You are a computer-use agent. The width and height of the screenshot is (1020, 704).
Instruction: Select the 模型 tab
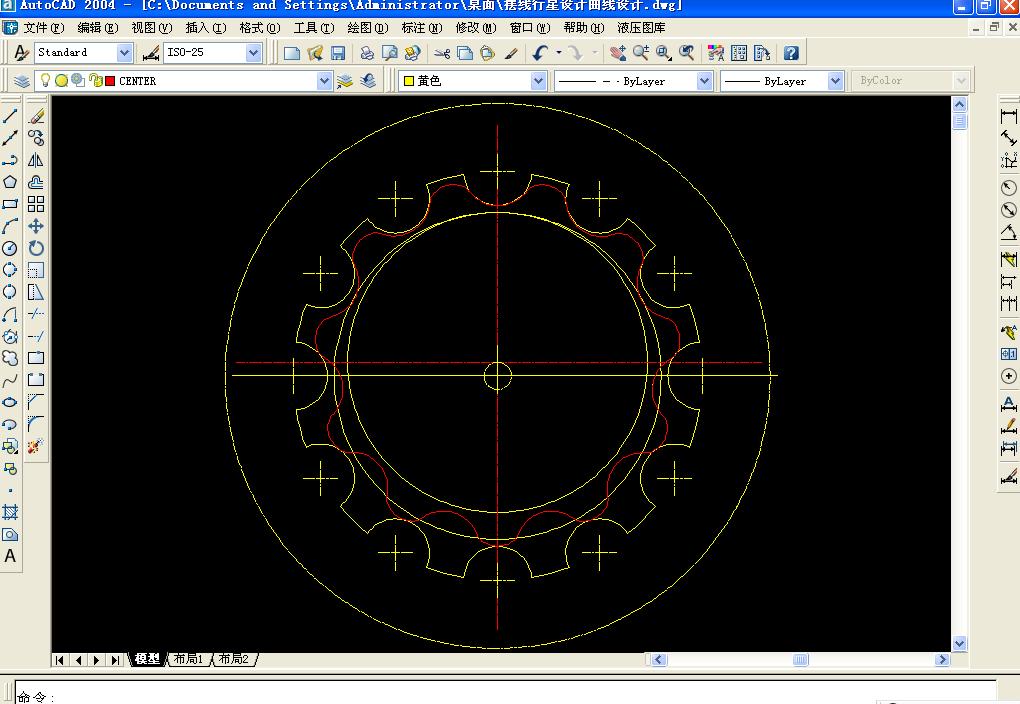coord(147,659)
